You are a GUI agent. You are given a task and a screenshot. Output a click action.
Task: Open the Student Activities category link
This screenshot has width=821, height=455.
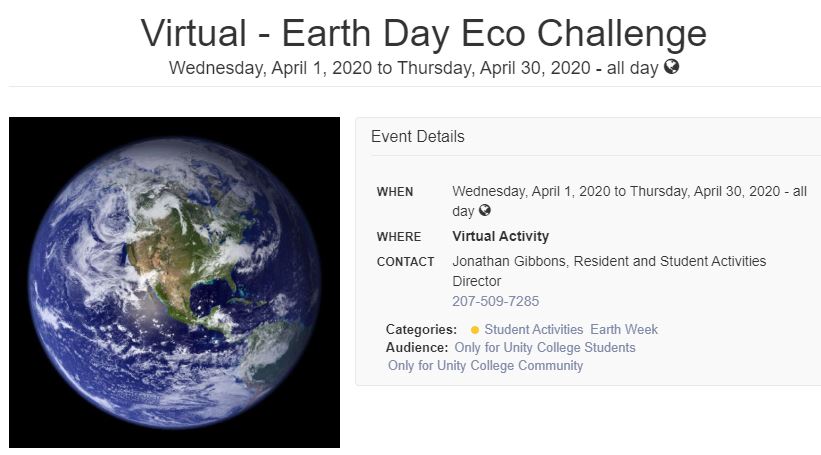click(533, 329)
